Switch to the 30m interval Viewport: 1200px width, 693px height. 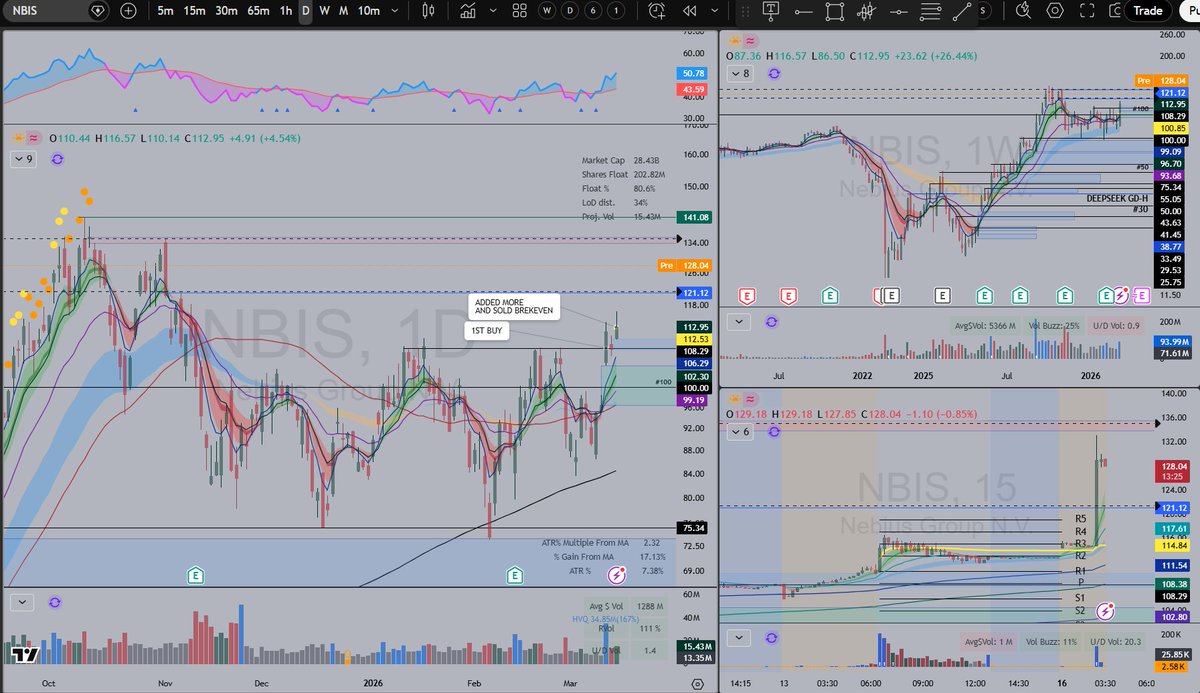click(x=226, y=11)
